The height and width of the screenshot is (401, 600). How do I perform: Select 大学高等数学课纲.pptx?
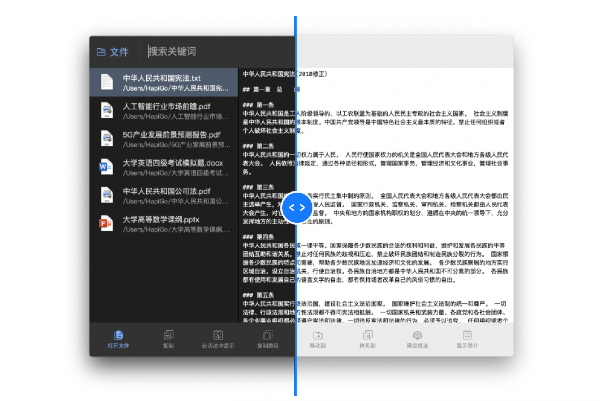click(x=164, y=224)
